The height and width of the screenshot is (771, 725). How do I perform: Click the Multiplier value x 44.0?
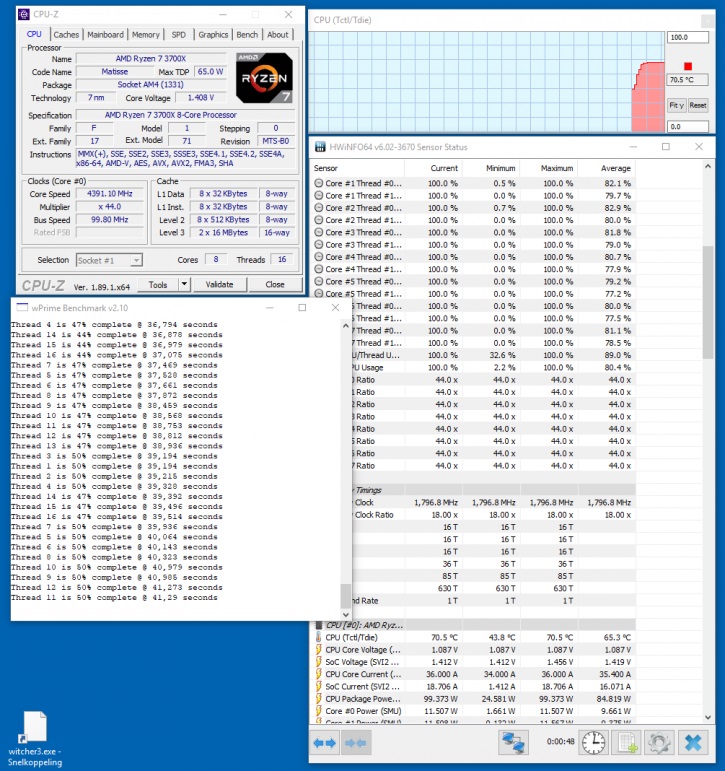[x=110, y=207]
